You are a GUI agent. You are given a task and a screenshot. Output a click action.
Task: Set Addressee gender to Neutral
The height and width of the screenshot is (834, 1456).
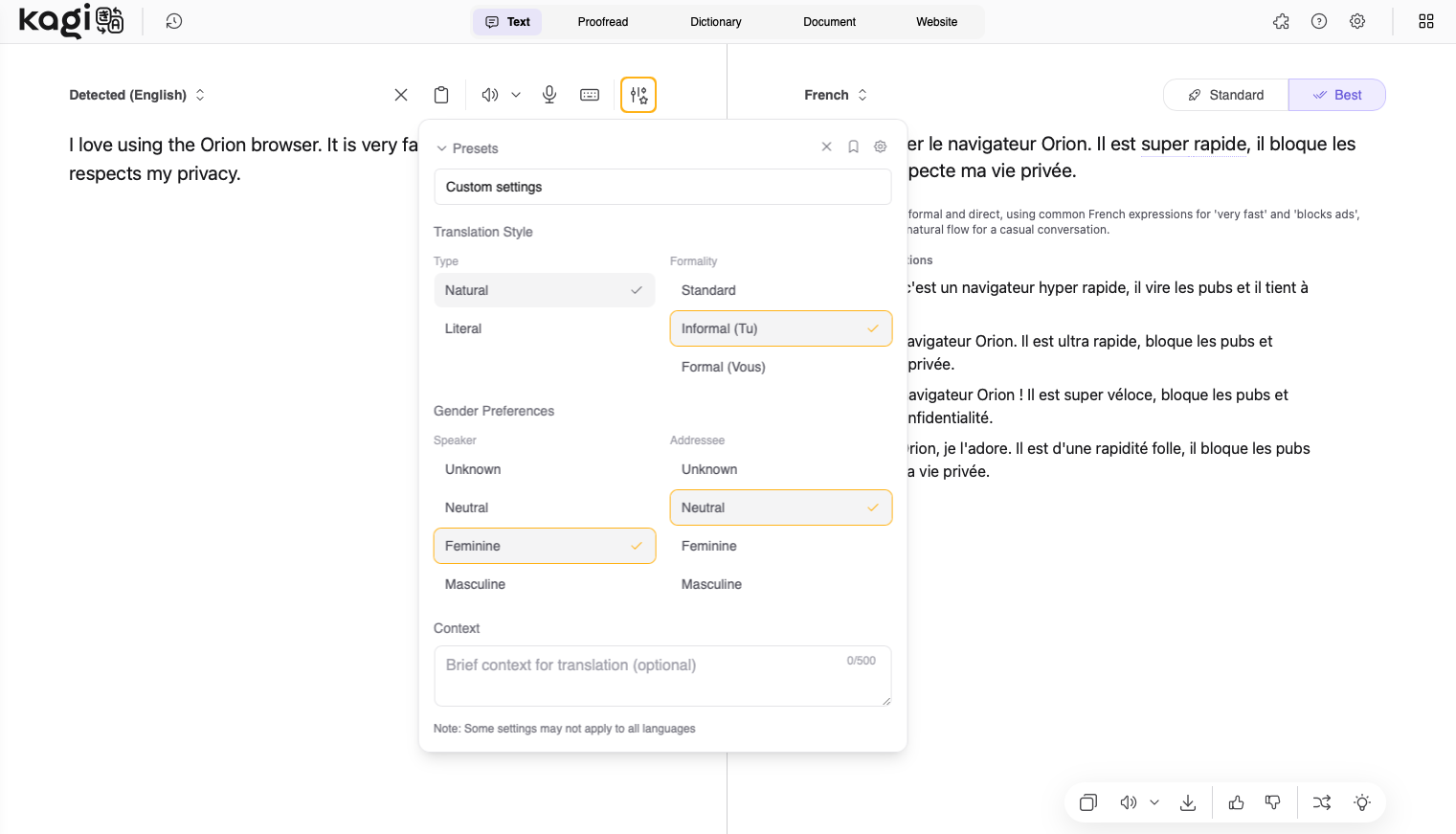(x=781, y=507)
